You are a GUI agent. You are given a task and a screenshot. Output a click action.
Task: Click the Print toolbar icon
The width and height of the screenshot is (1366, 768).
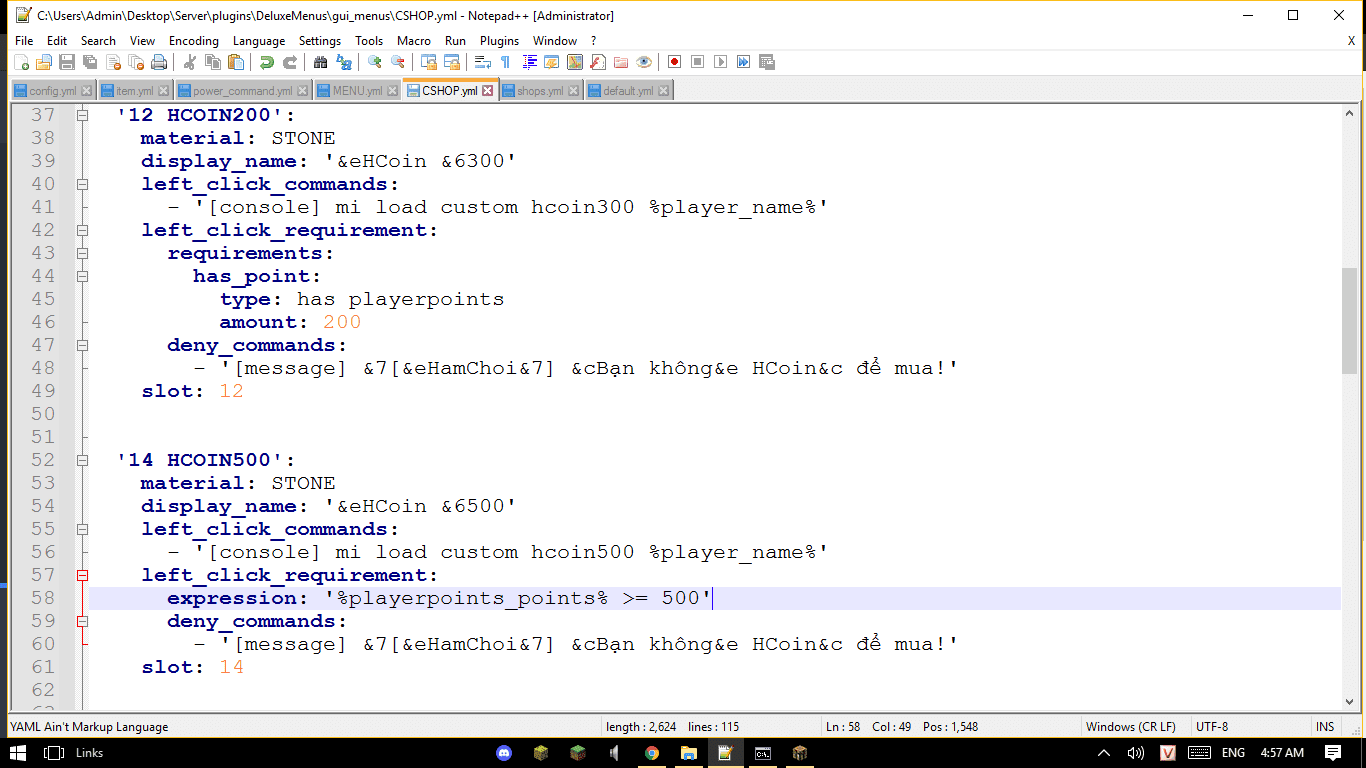(159, 62)
